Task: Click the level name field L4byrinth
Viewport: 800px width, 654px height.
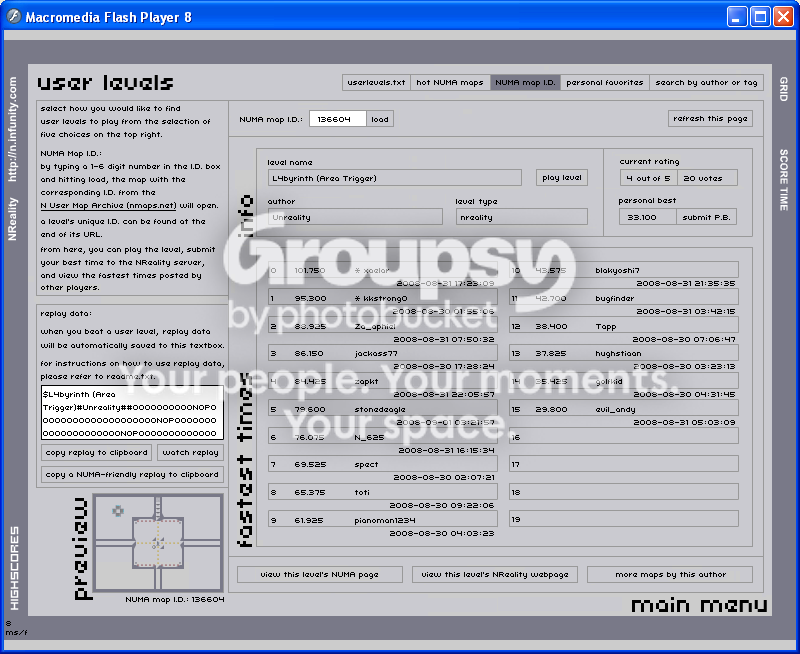Action: 395,178
